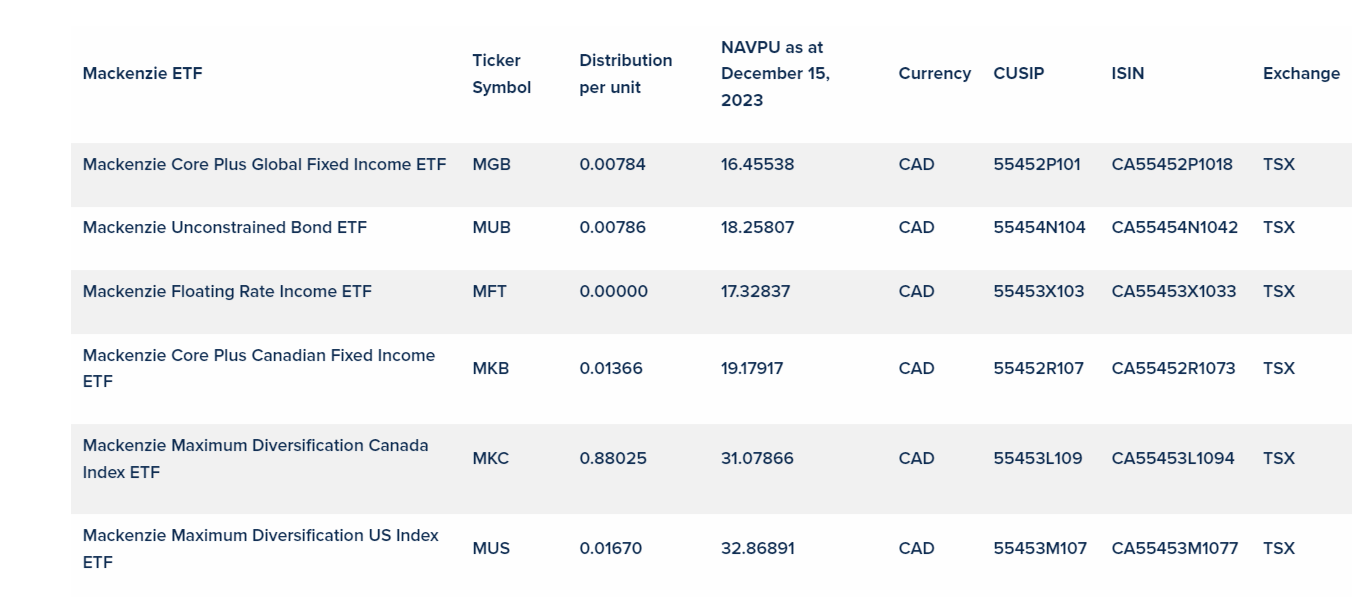The width and height of the screenshot is (1372, 597).
Task: Click ISIN code CA55453X1033
Action: [1173, 291]
